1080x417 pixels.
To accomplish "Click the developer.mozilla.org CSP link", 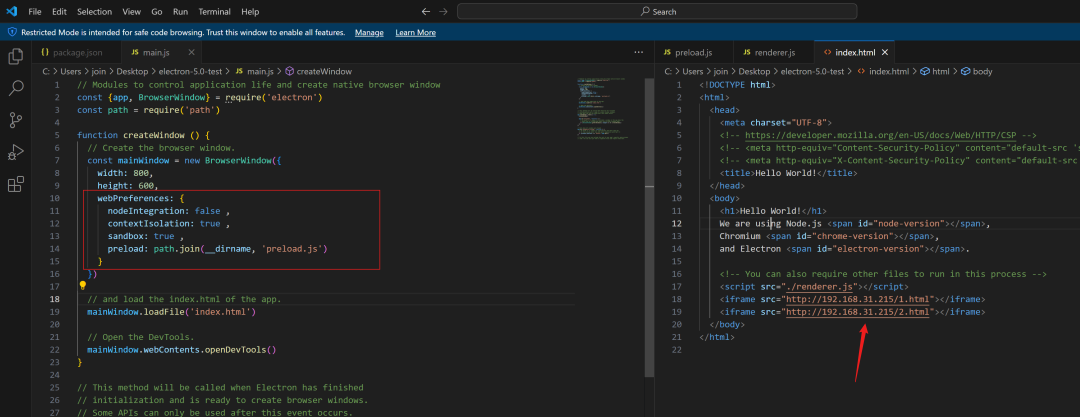I will pos(881,136).
